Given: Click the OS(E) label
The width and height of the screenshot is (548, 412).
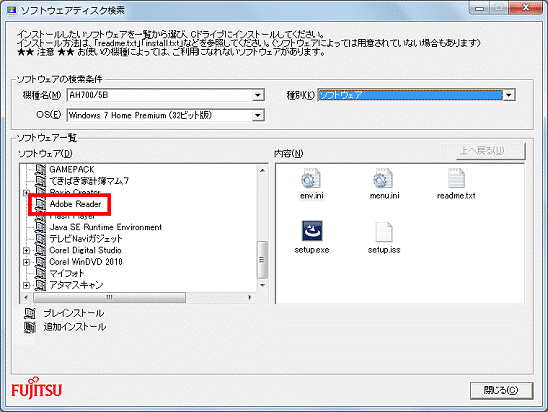Looking at the screenshot, I should coord(49,115).
